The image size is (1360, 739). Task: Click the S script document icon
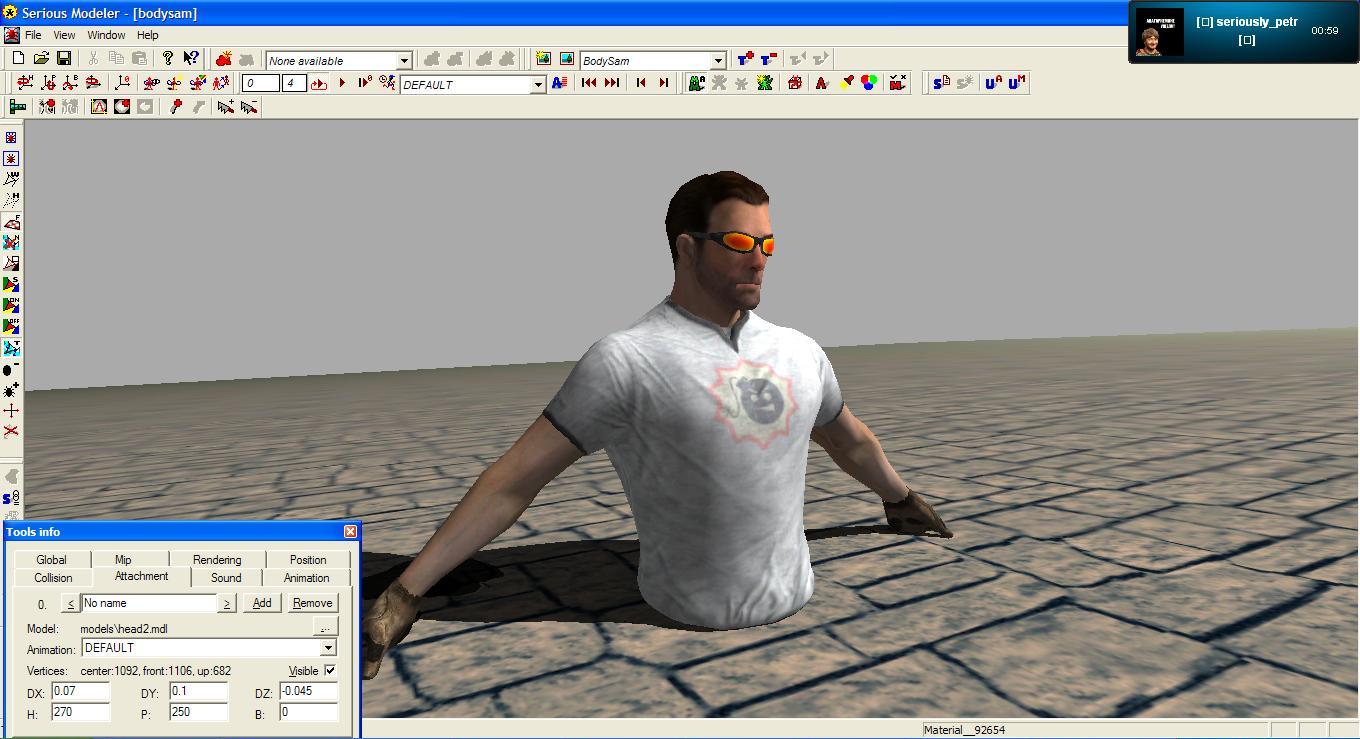[x=941, y=83]
